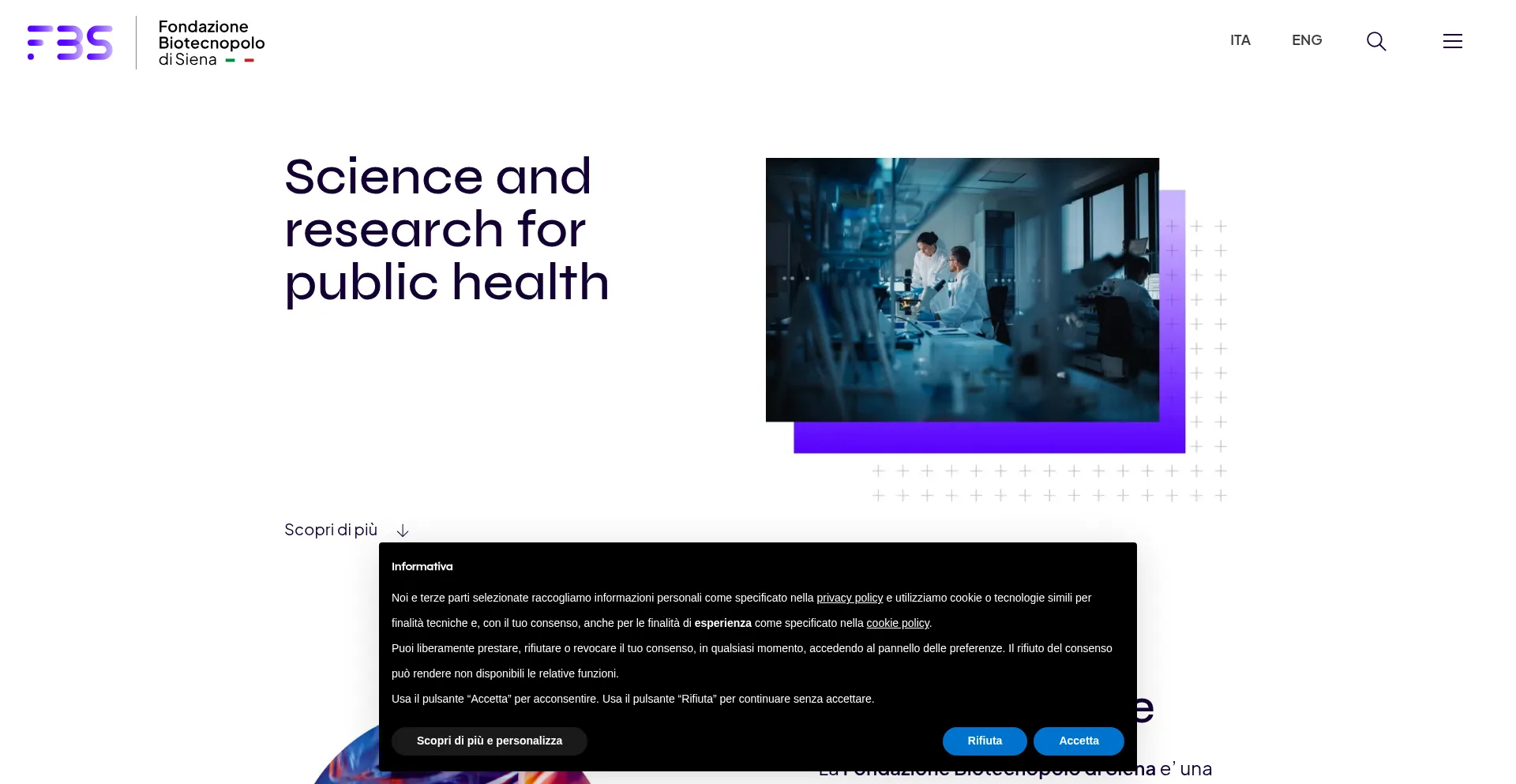Accept cookies with the Accetta button
Screen dimensions: 1516x784
(1078, 741)
